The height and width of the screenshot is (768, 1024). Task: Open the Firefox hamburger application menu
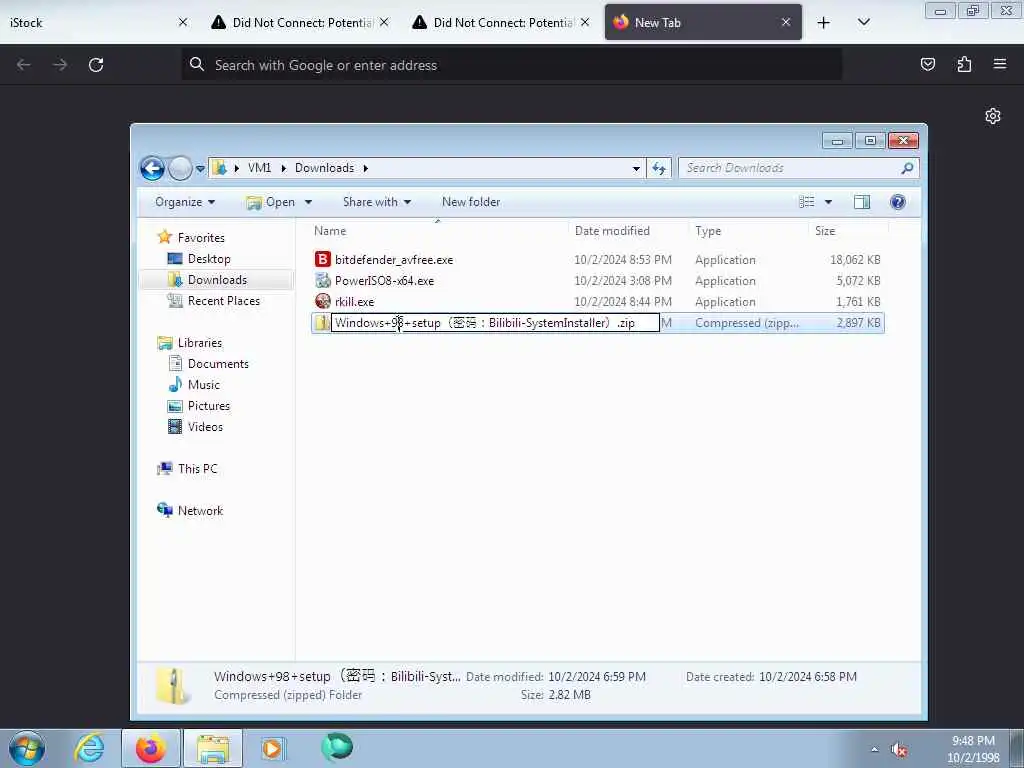tap(1000, 64)
